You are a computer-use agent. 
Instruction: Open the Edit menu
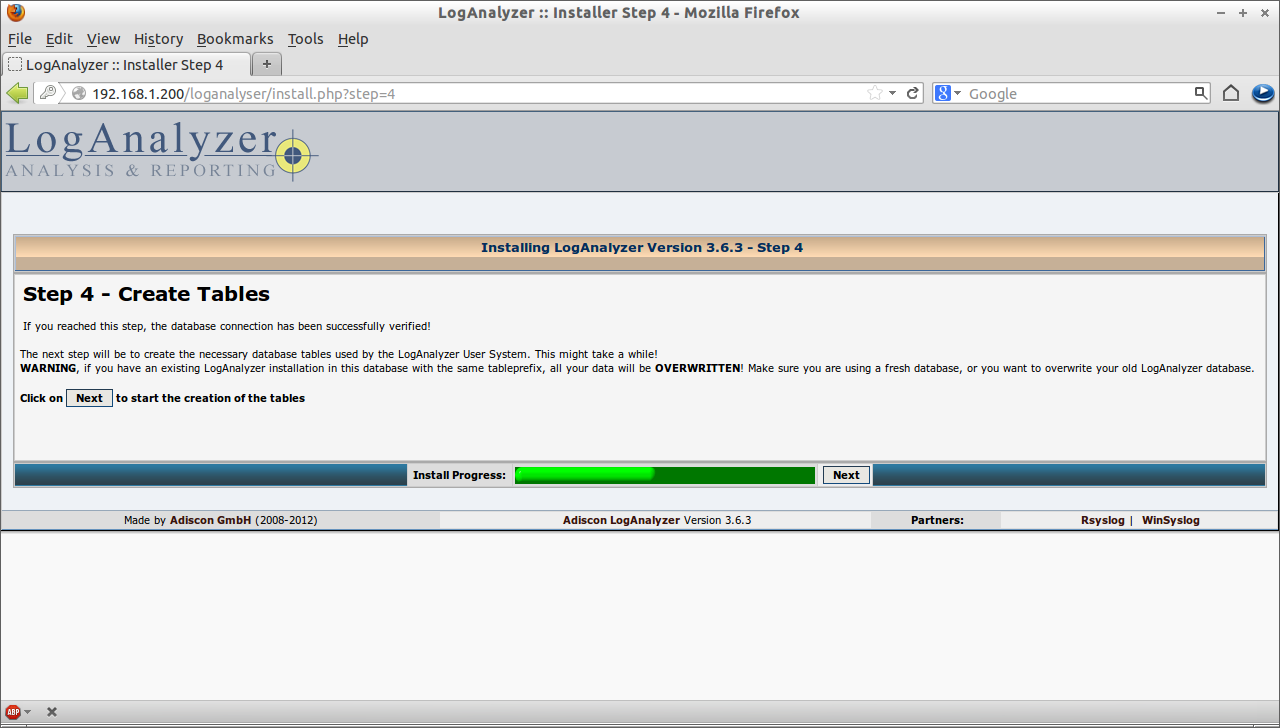59,39
